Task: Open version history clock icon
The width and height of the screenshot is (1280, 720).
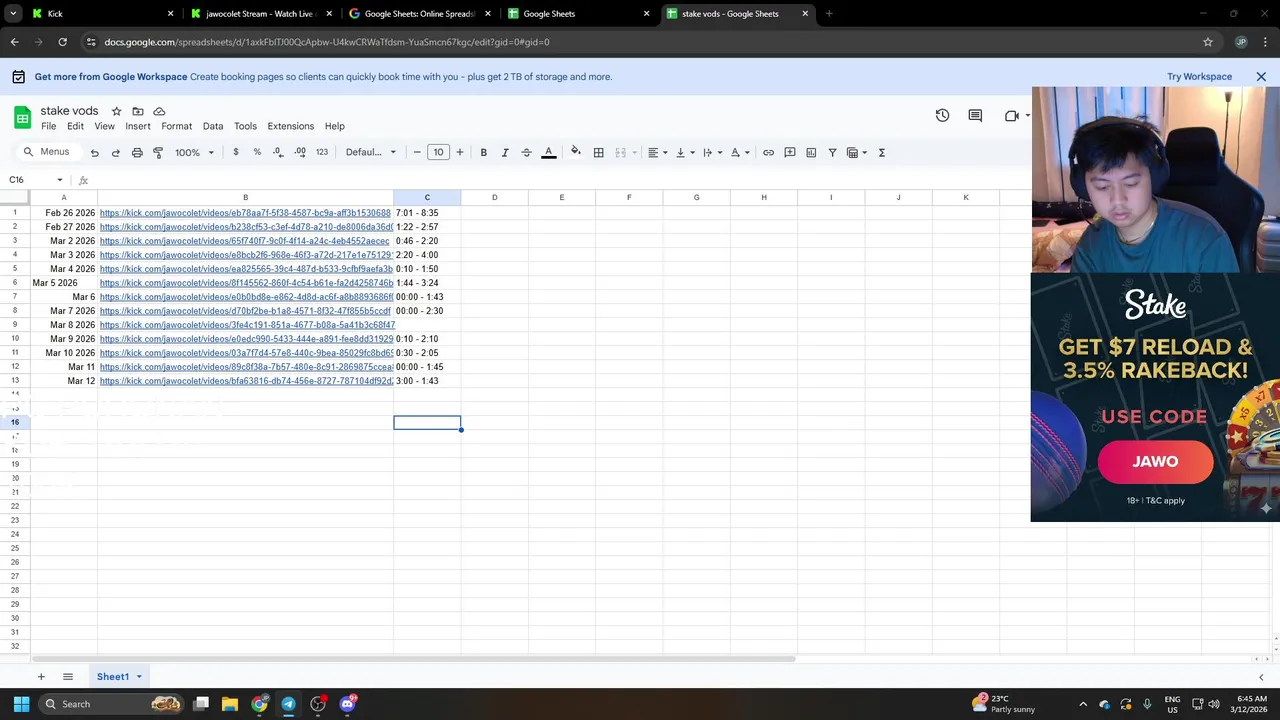Action: pos(942,116)
